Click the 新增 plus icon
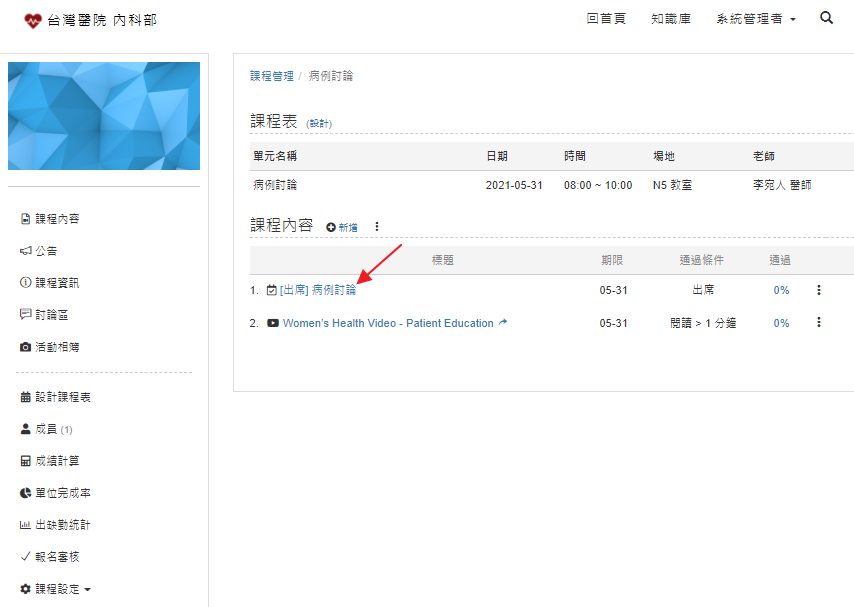Viewport: 854px width, 607px height. click(x=332, y=227)
